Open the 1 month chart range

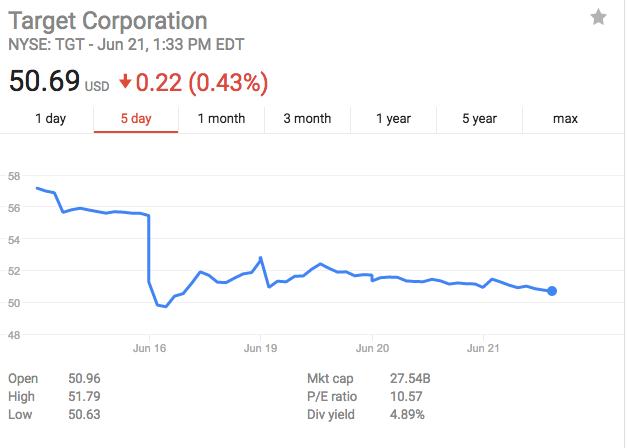pos(221,119)
